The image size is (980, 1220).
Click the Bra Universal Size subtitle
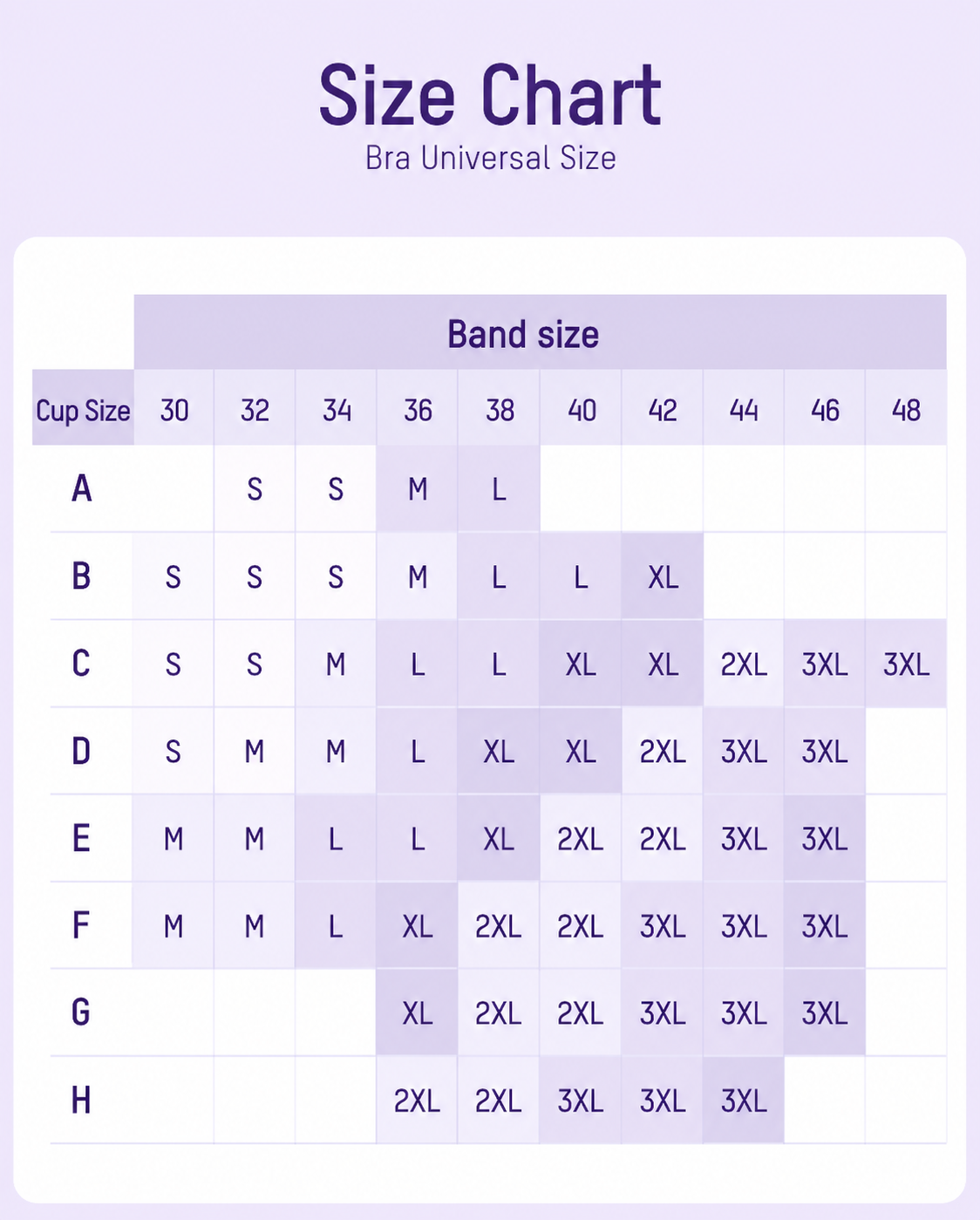pyautogui.click(x=490, y=159)
